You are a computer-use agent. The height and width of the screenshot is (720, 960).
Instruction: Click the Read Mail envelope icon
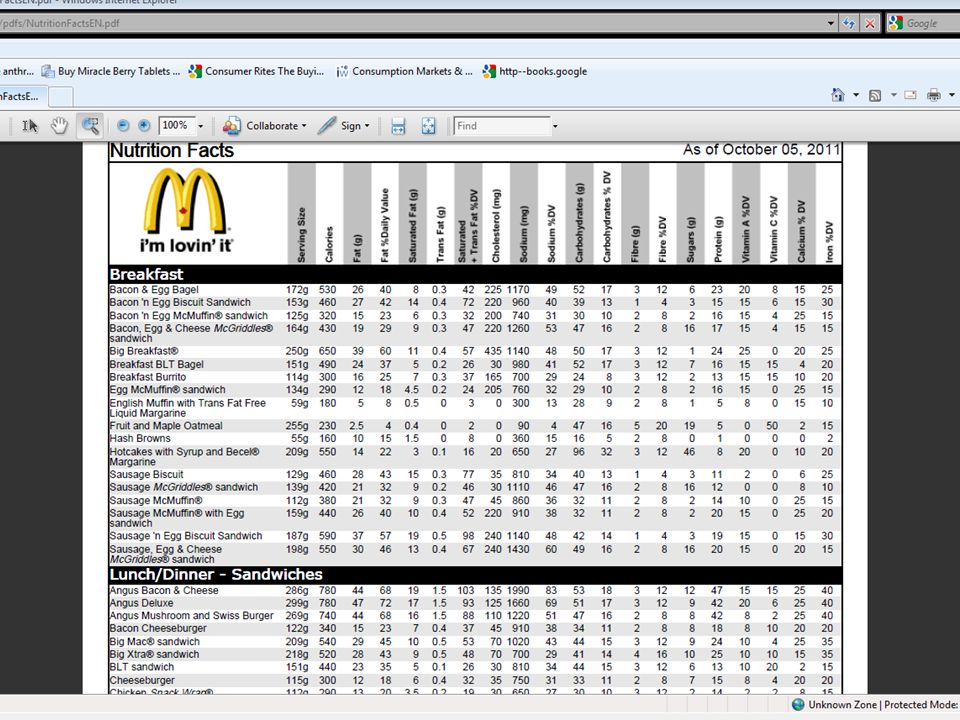pos(910,95)
